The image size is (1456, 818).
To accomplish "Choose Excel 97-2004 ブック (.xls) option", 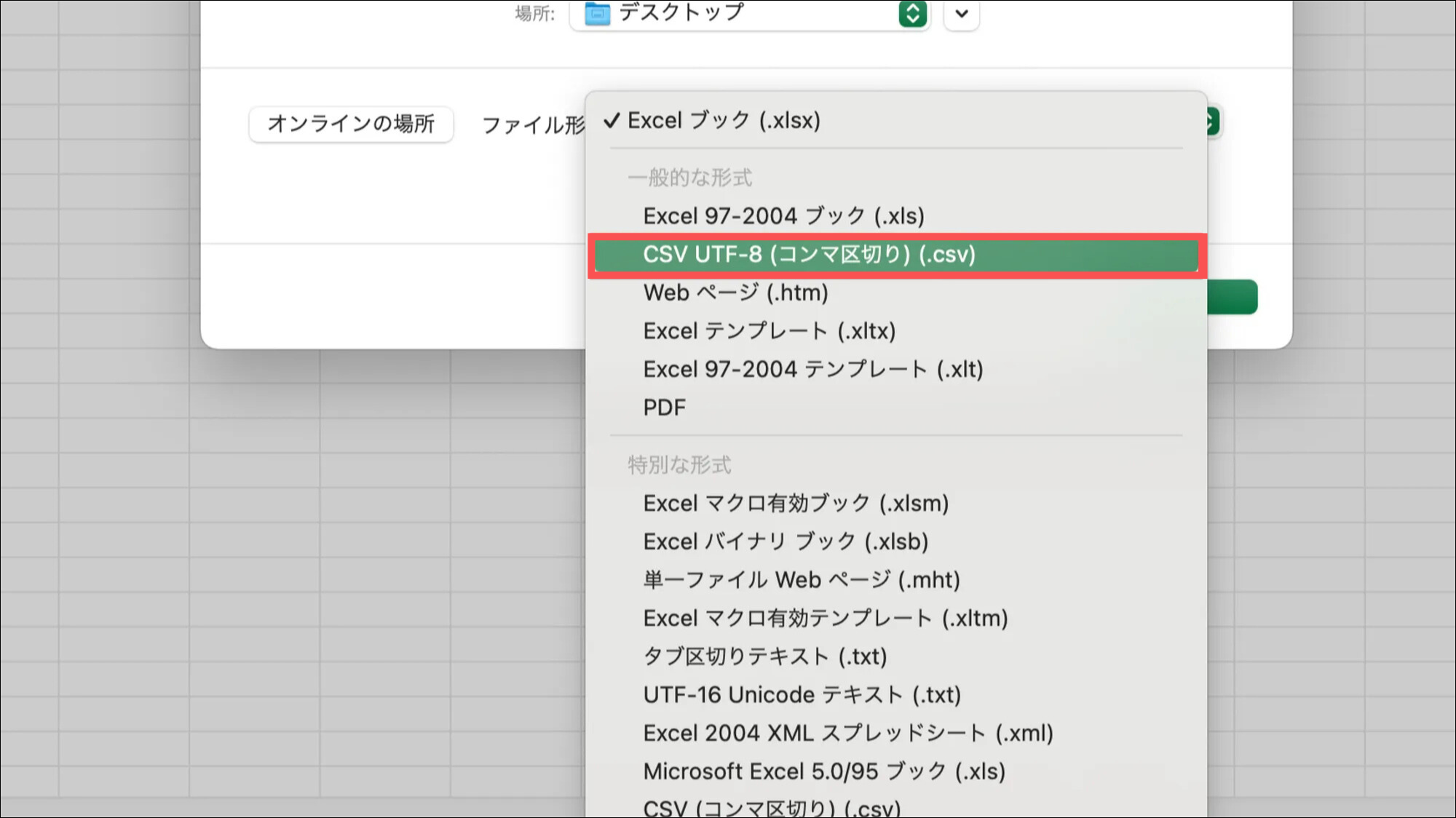I will [783, 216].
